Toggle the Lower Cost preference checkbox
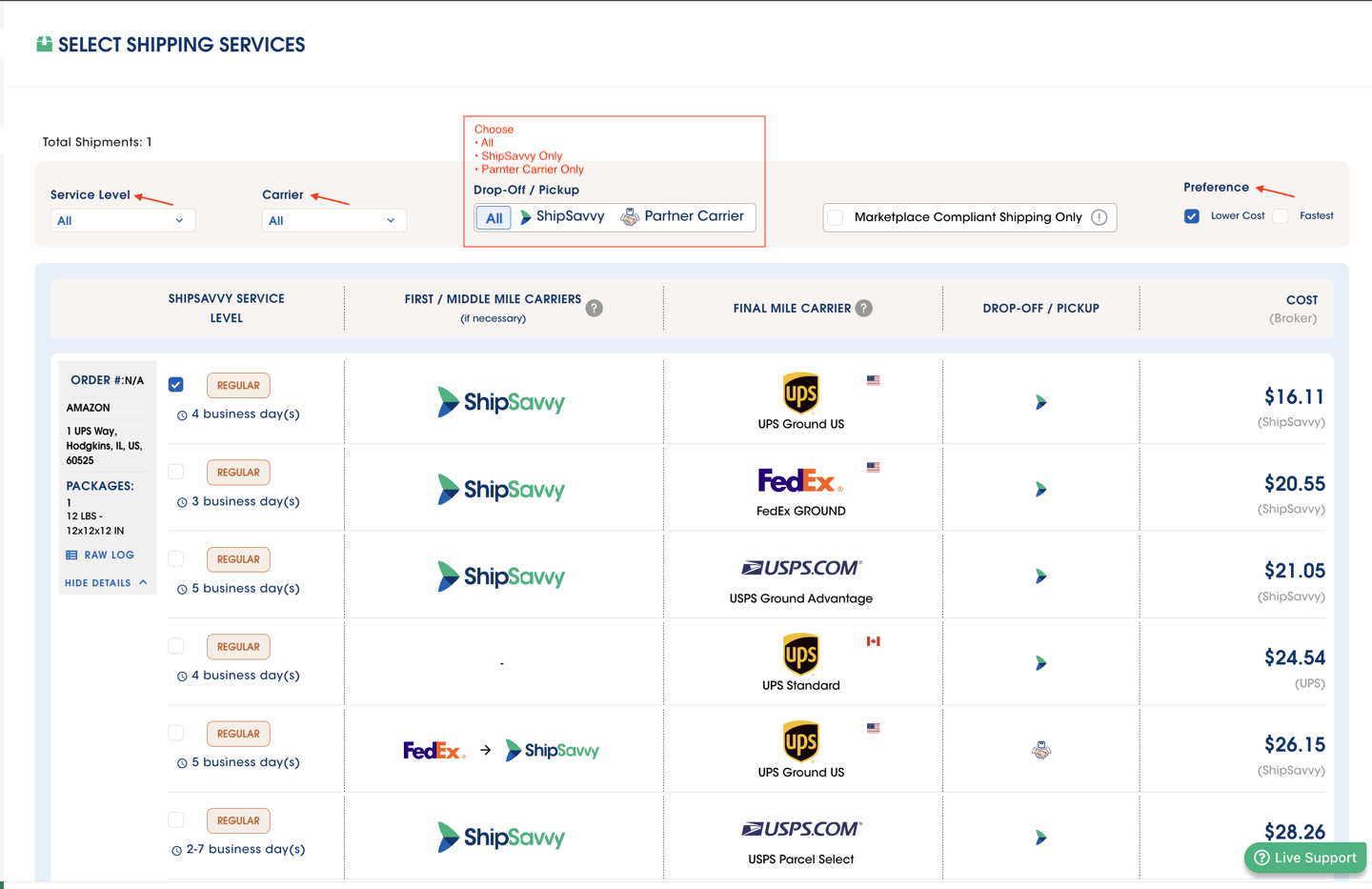 [x=1192, y=216]
